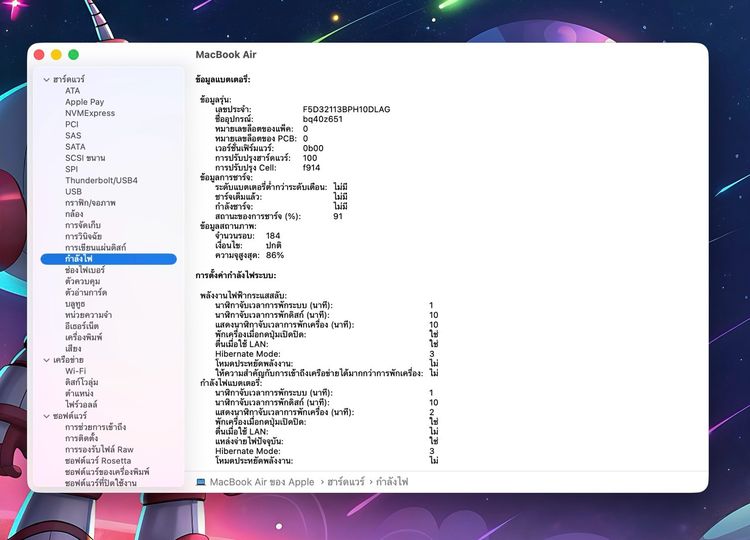
Task: Click MacBook Air ของ Apple in path bar
Action: point(262,482)
